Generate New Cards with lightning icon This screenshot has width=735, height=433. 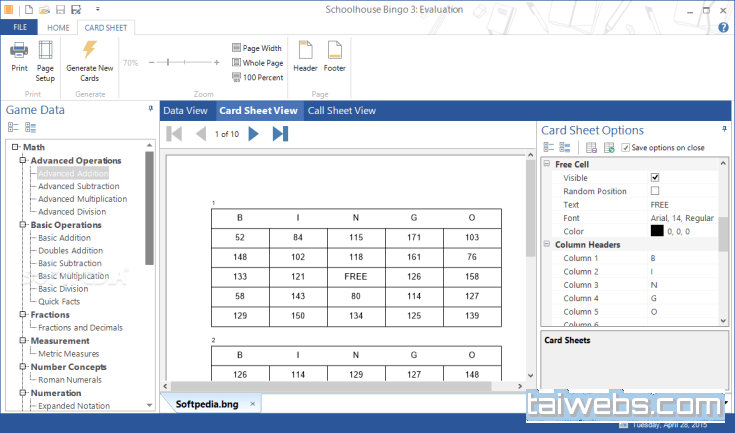tap(89, 60)
